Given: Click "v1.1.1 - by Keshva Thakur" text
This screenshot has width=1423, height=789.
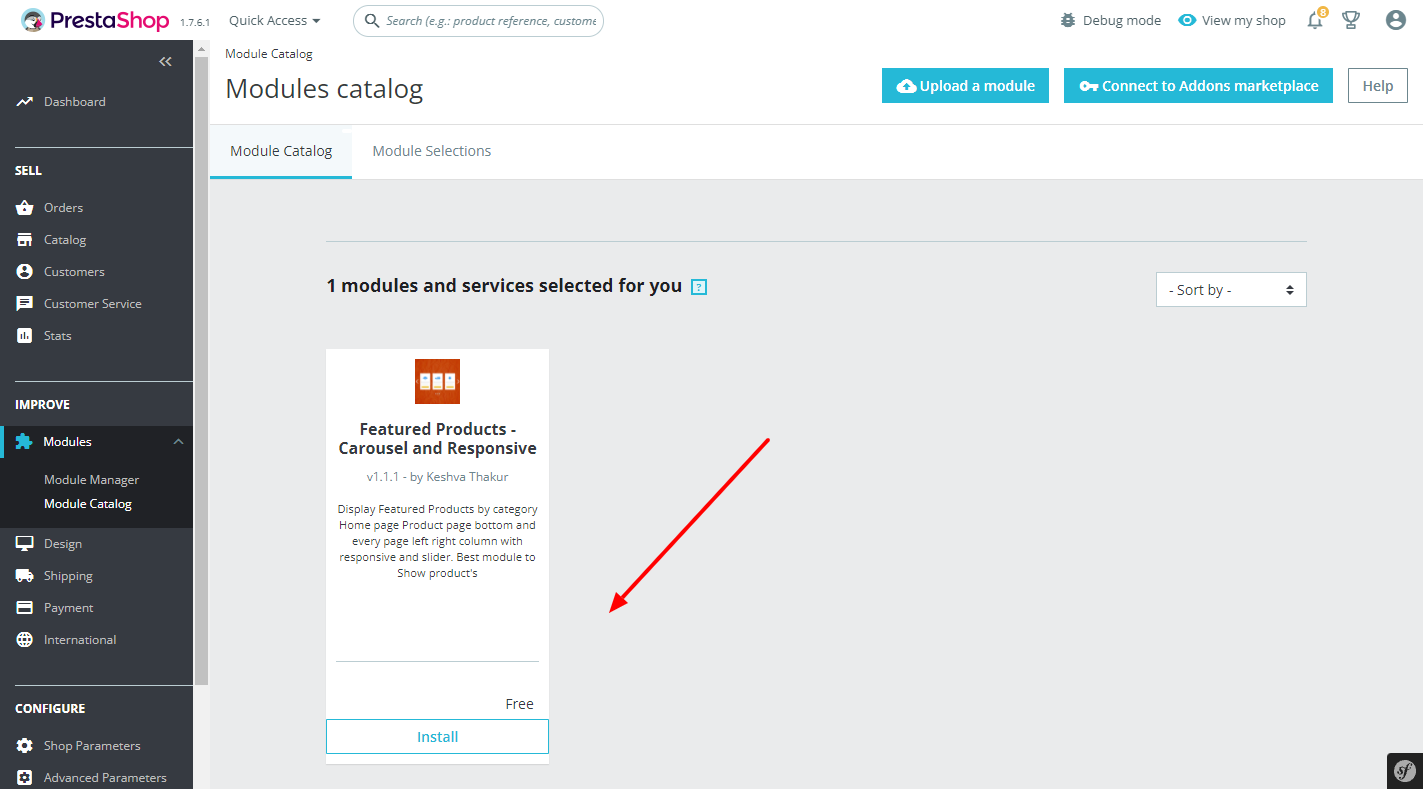Looking at the screenshot, I should tap(437, 477).
